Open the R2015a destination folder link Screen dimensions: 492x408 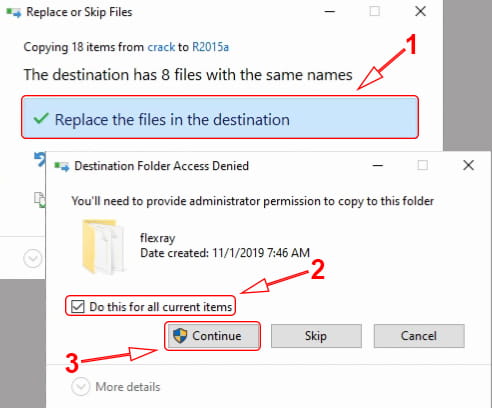[x=210, y=47]
